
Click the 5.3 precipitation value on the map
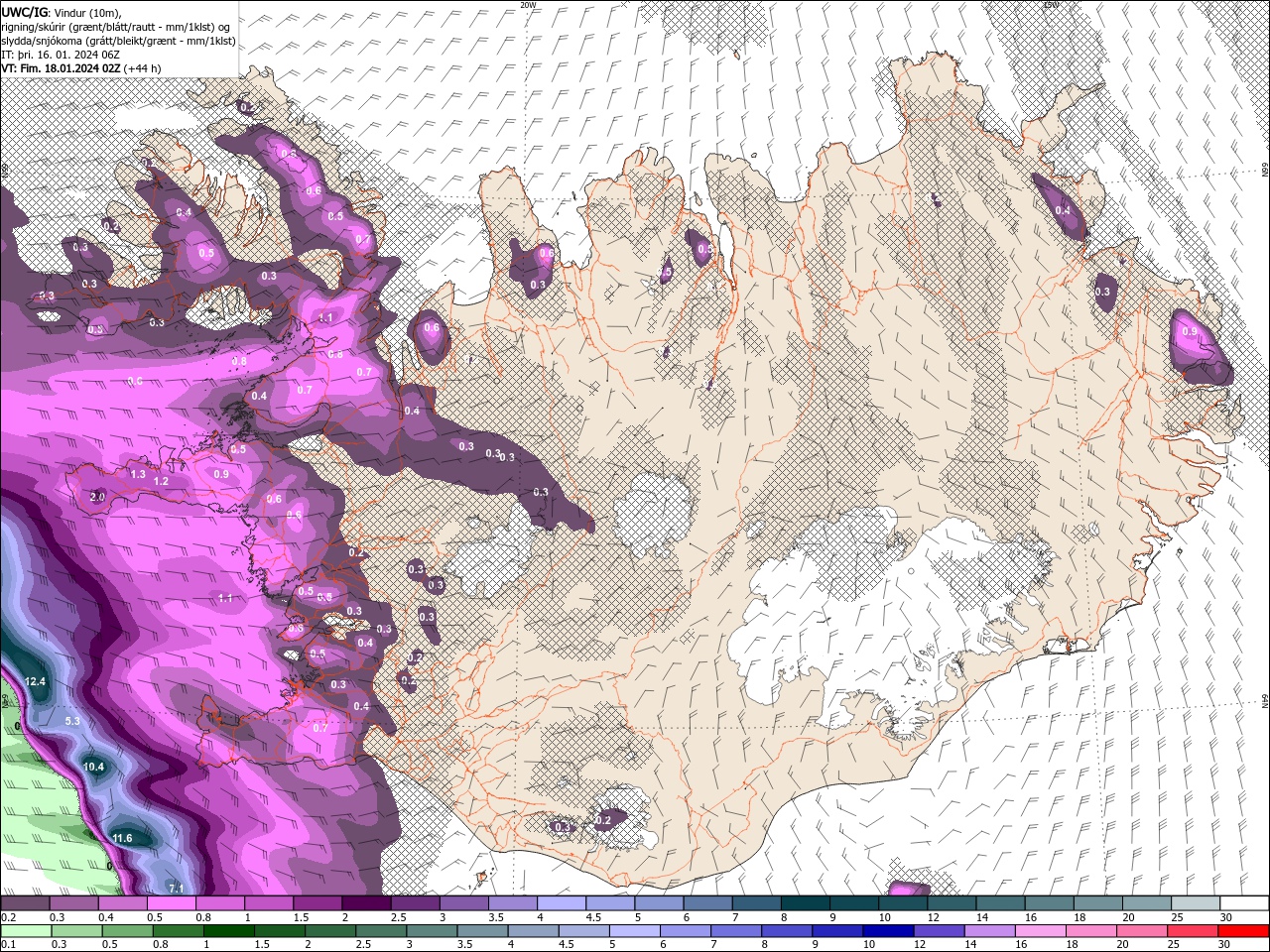pyautogui.click(x=71, y=721)
